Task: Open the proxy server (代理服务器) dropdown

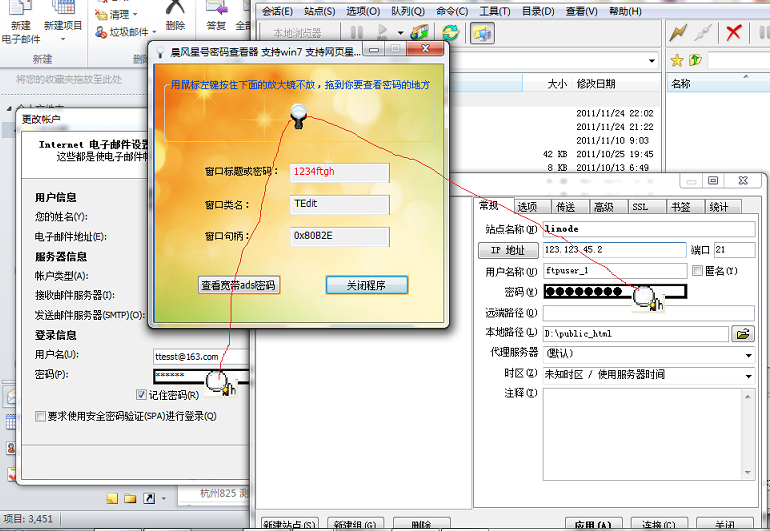Action: (x=748, y=354)
